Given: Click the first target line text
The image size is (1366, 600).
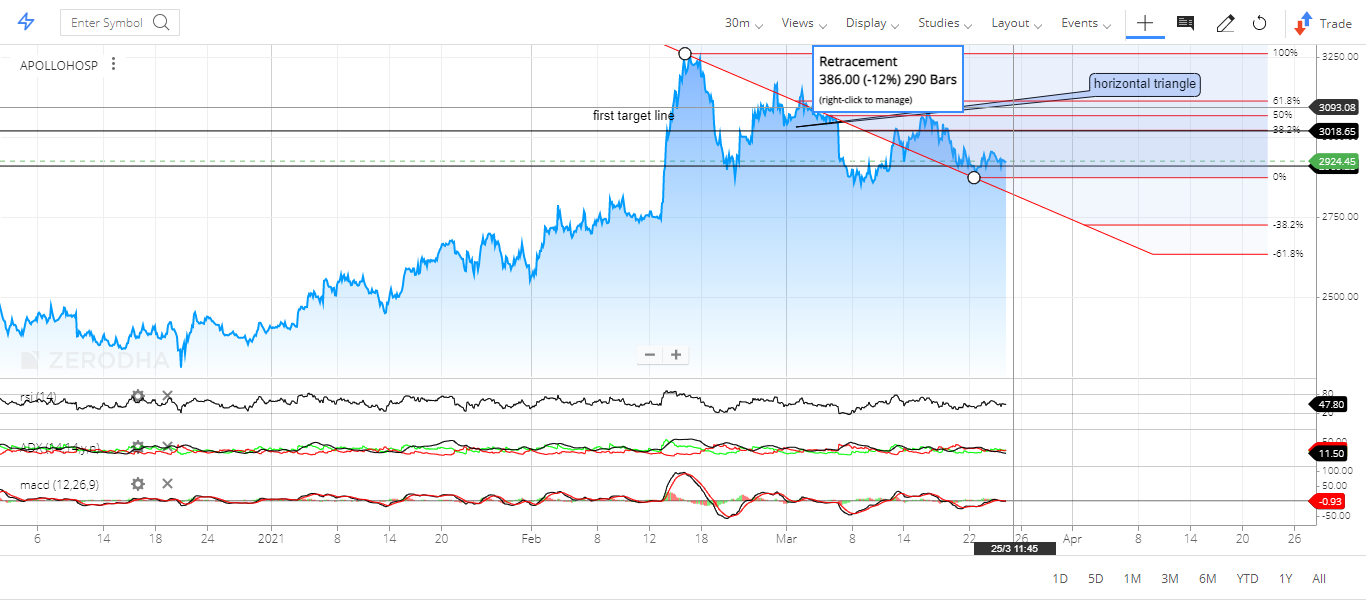Looking at the screenshot, I should [633, 116].
